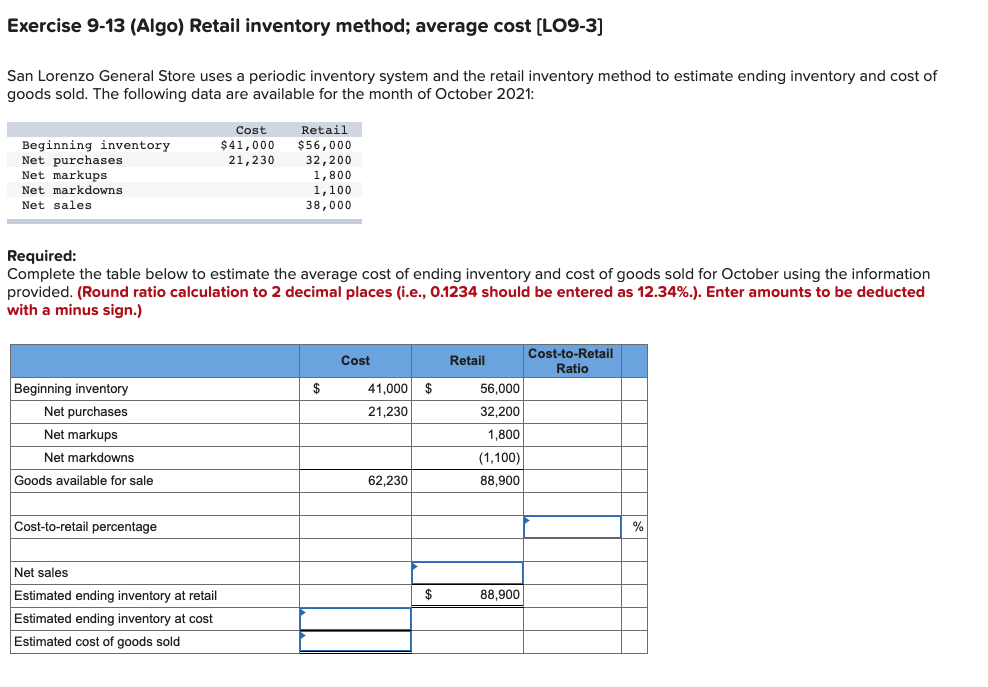Click the Retail column header
Image resolution: width=988 pixels, height=687 pixels.
pyautogui.click(x=466, y=360)
